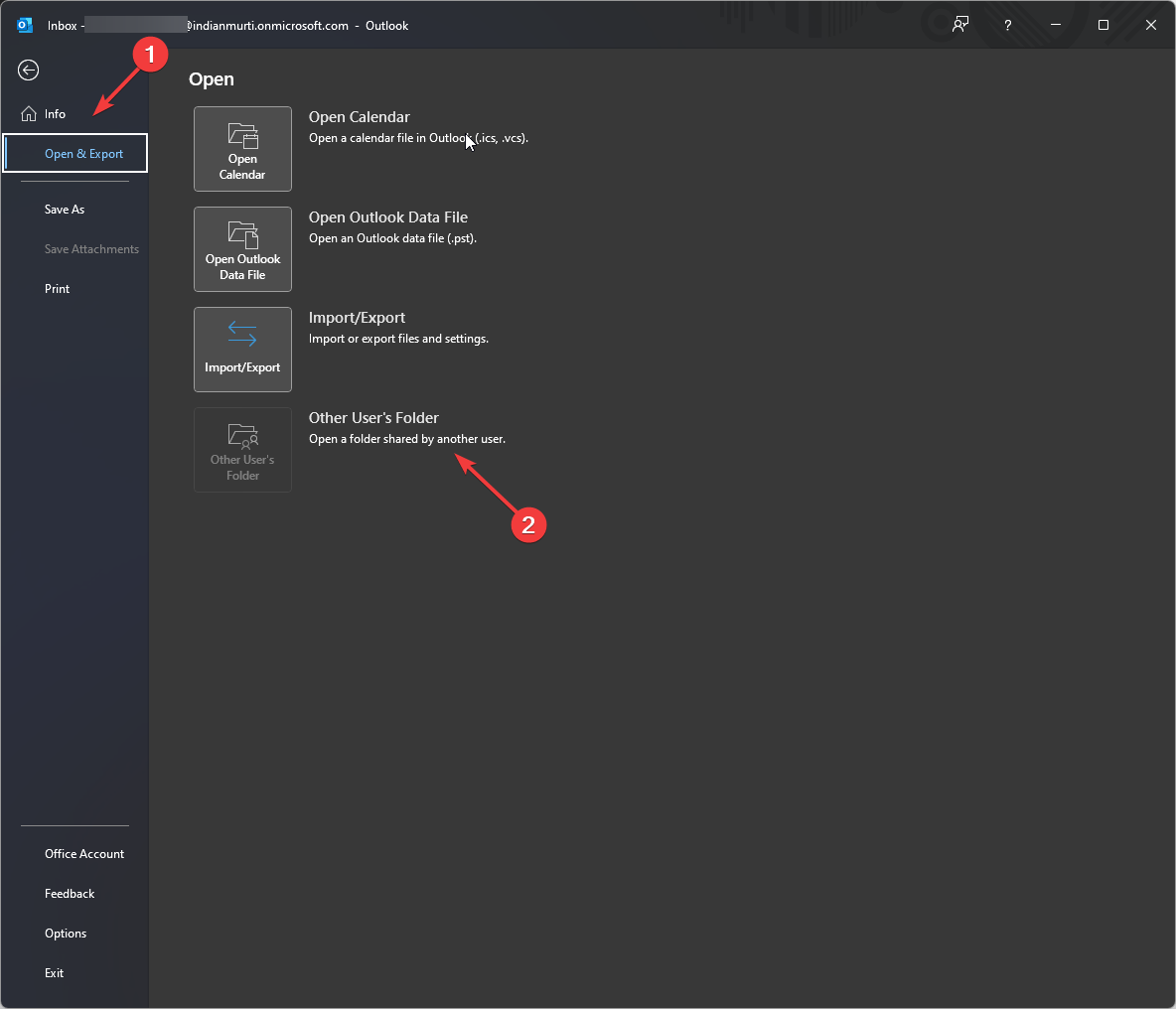Viewport: 1176px width, 1009px height.
Task: Click the 'Other User's Folder' heading text
Action: [x=373, y=418]
